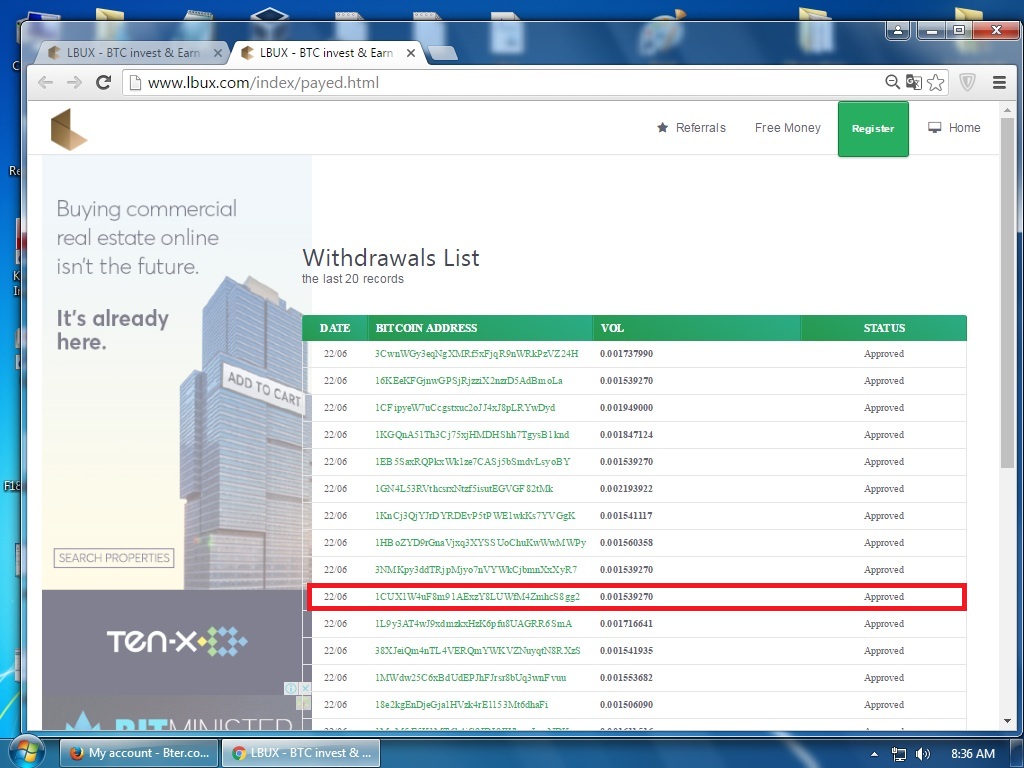
Task: Click the LBUX logo on the page
Action: tap(69, 129)
